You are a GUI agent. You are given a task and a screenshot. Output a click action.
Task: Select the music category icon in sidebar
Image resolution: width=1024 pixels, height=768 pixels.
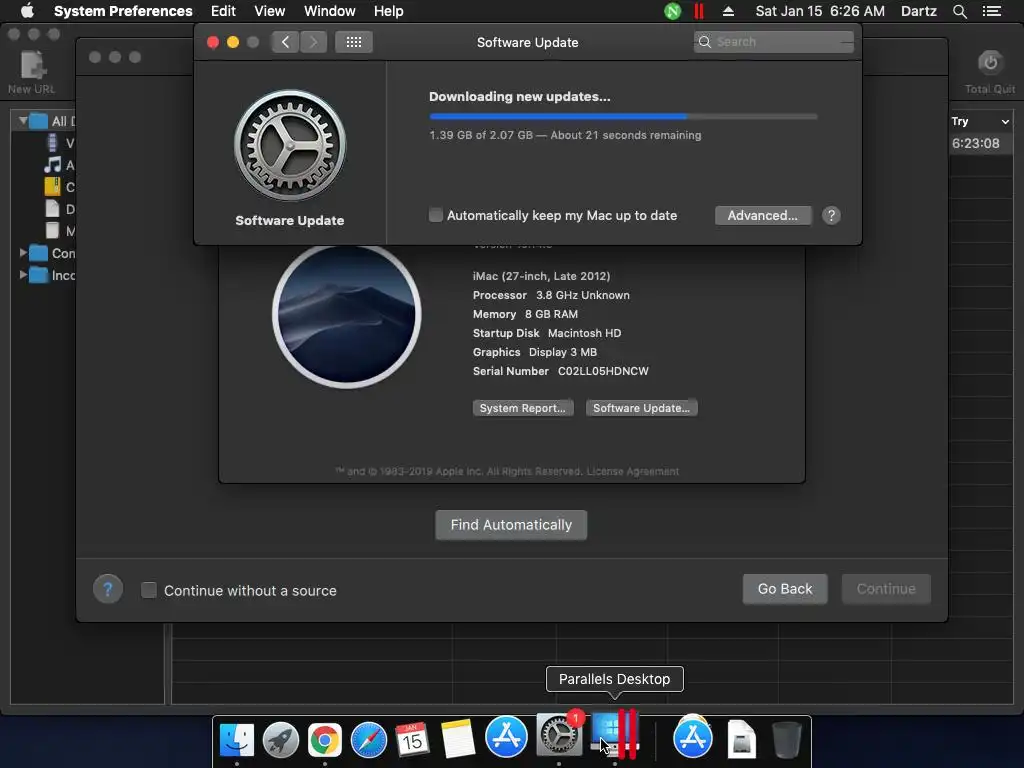[52, 165]
